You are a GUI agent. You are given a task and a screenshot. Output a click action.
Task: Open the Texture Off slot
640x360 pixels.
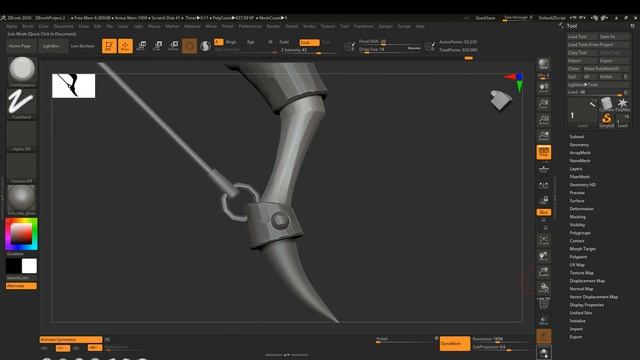click(21, 168)
